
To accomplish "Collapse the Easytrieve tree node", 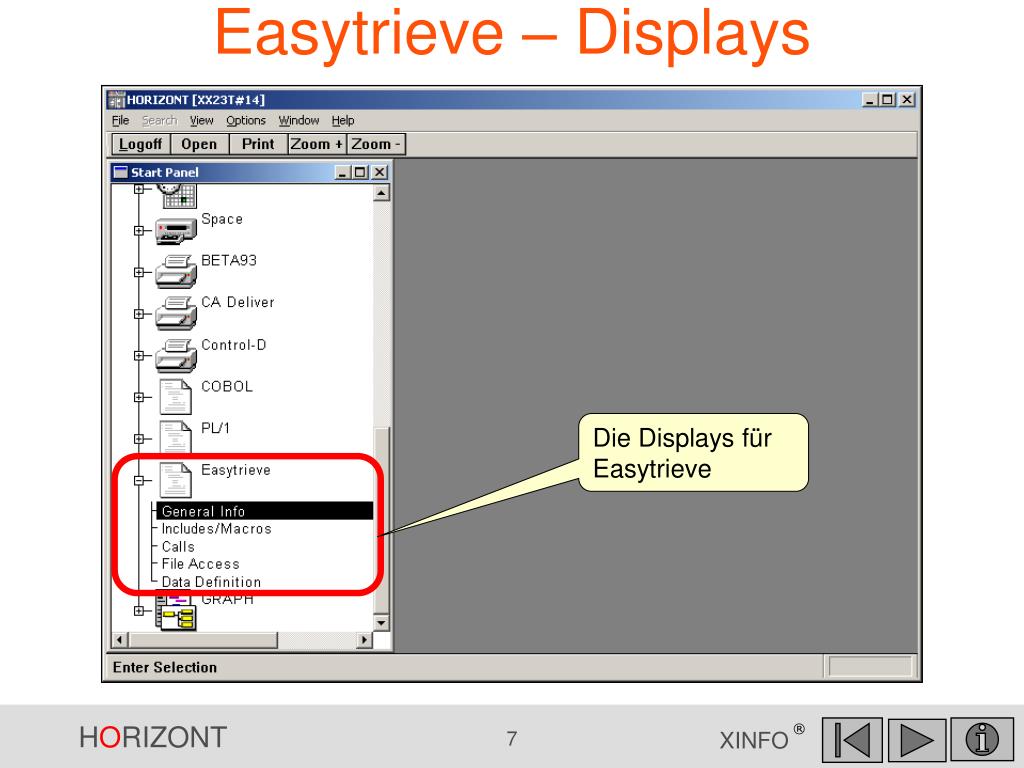I will pyautogui.click(x=138, y=481).
